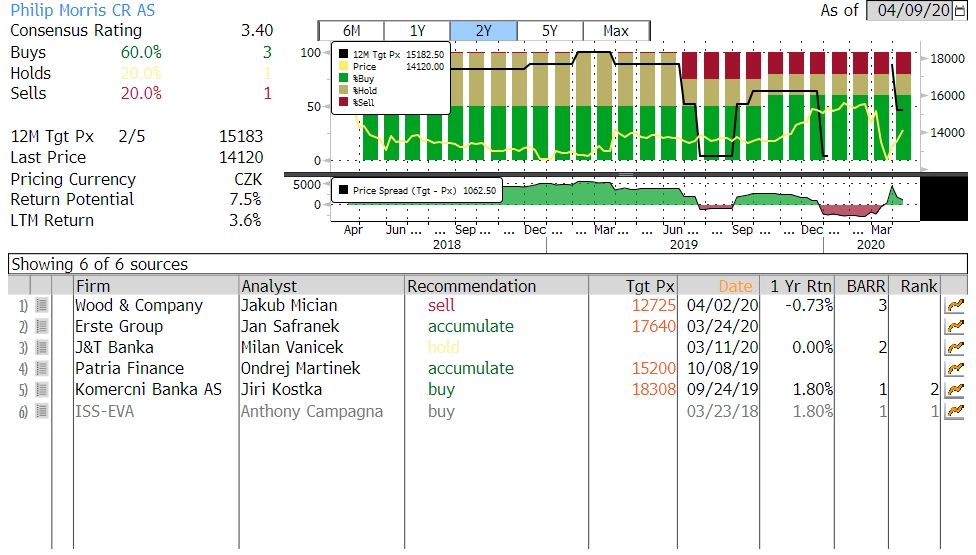Select the Wood & Company firm row
Screen dimensions: 976x555
click(139, 305)
